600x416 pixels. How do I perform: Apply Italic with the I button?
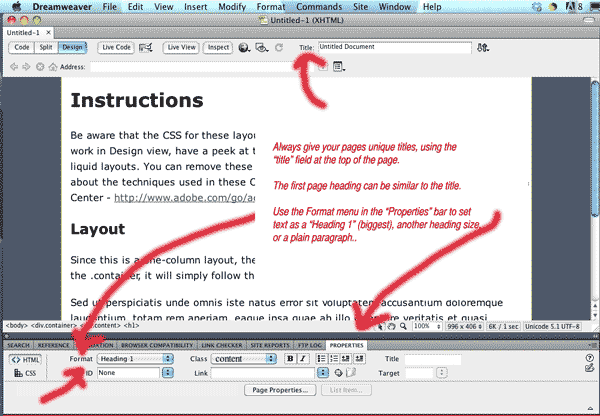[303, 359]
